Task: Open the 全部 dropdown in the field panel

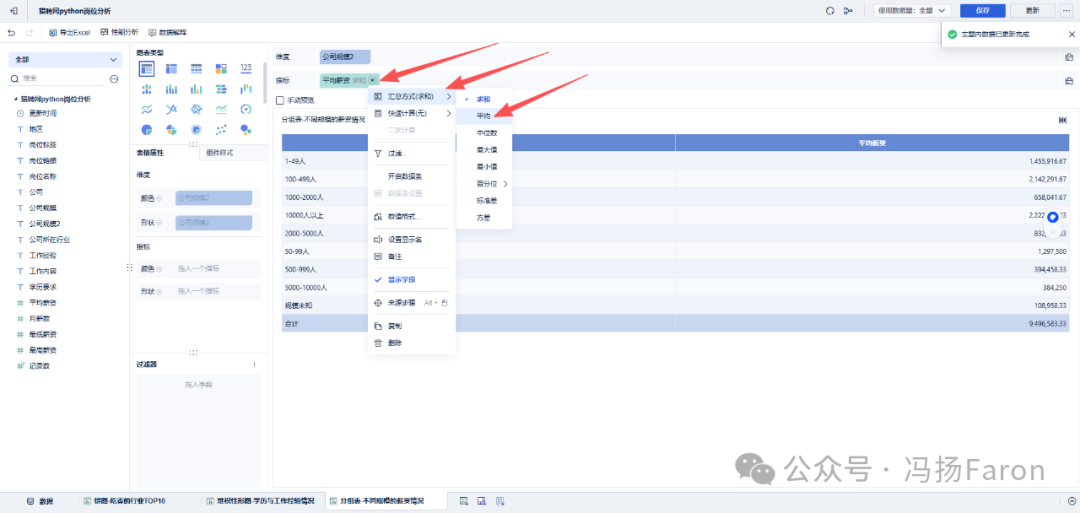Action: [65, 60]
